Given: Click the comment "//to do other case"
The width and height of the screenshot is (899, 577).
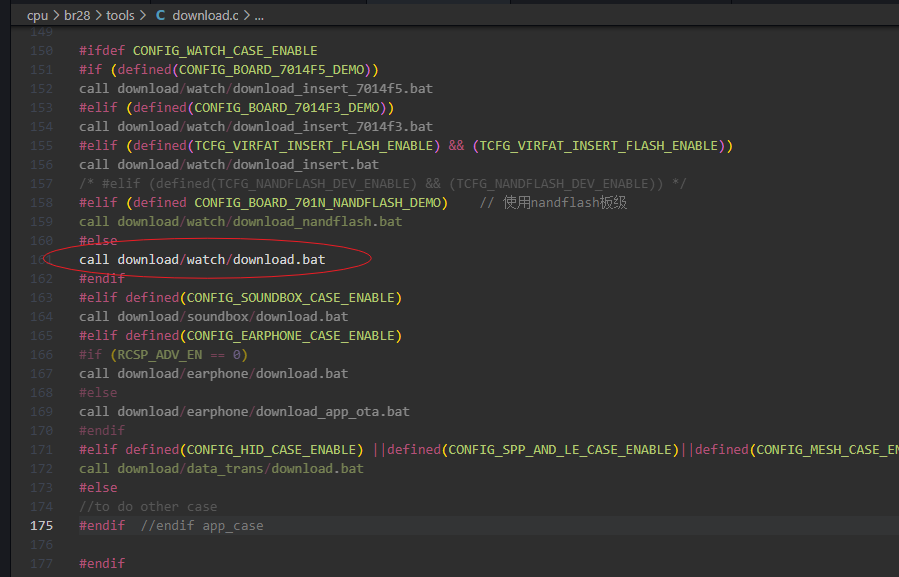Looking at the screenshot, I should tap(148, 506).
